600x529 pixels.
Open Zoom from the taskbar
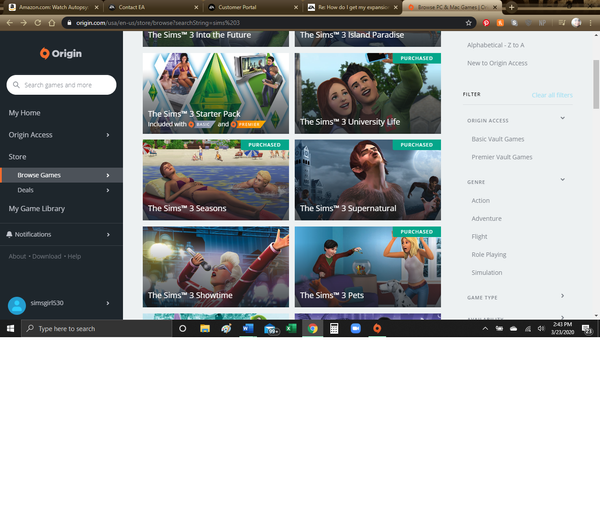355,328
